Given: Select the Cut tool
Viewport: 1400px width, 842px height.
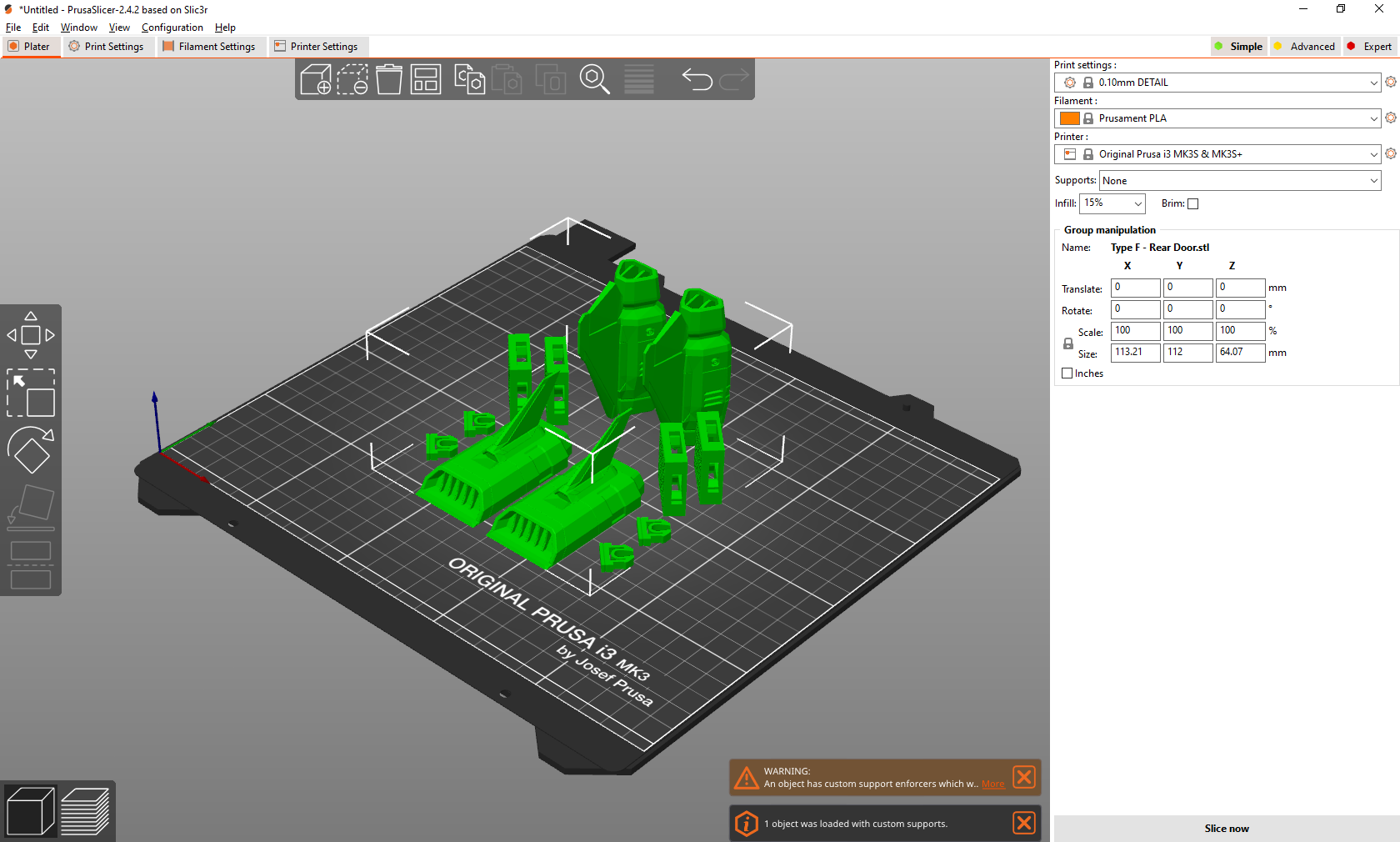Looking at the screenshot, I should coord(31,565).
